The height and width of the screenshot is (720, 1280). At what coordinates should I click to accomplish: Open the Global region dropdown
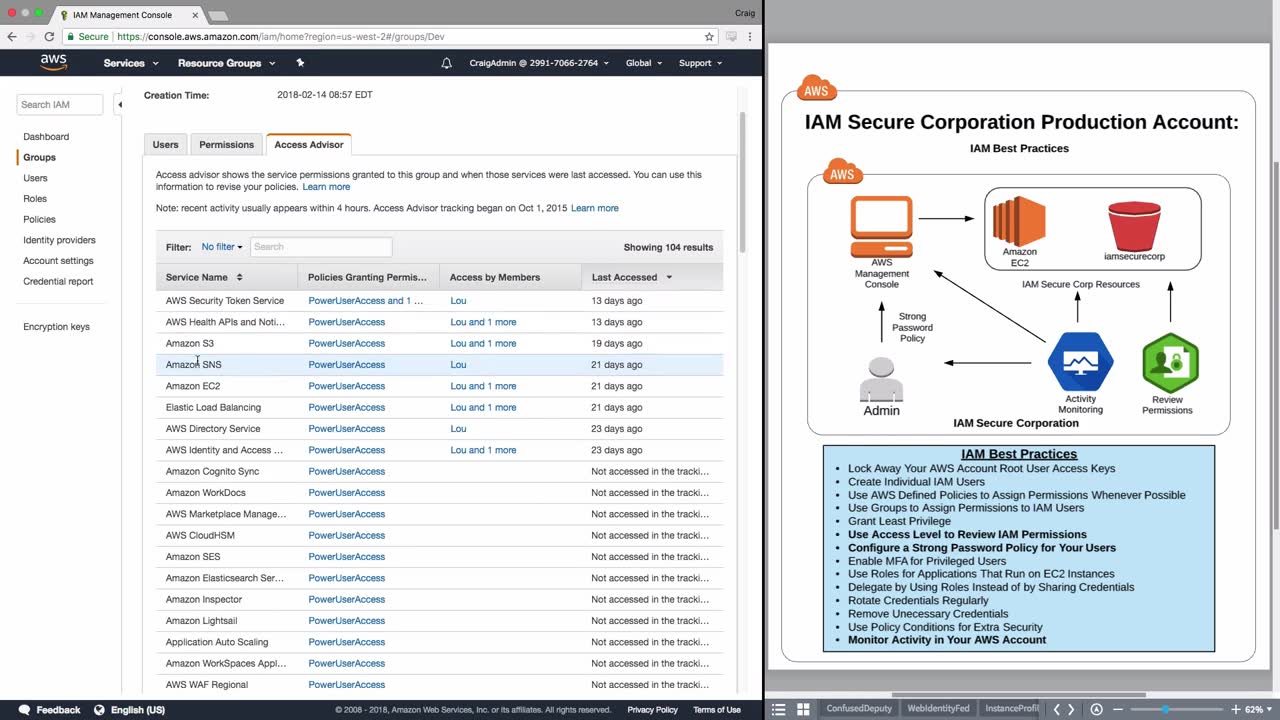click(x=644, y=63)
